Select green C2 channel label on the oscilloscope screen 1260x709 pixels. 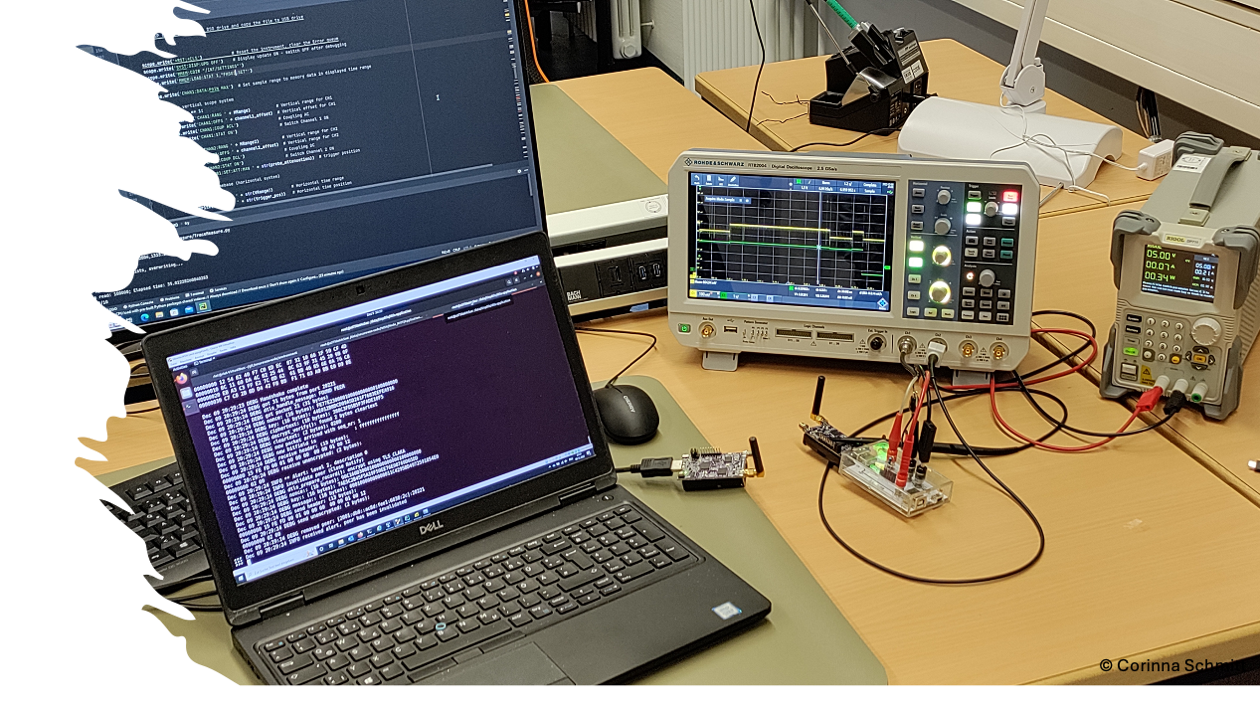724,295
